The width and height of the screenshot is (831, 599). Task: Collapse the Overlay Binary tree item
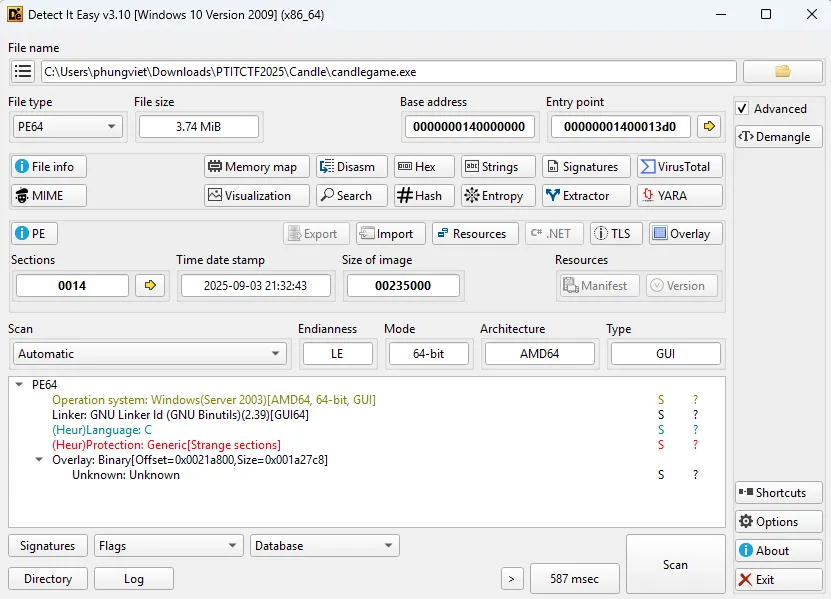[x=40, y=460]
